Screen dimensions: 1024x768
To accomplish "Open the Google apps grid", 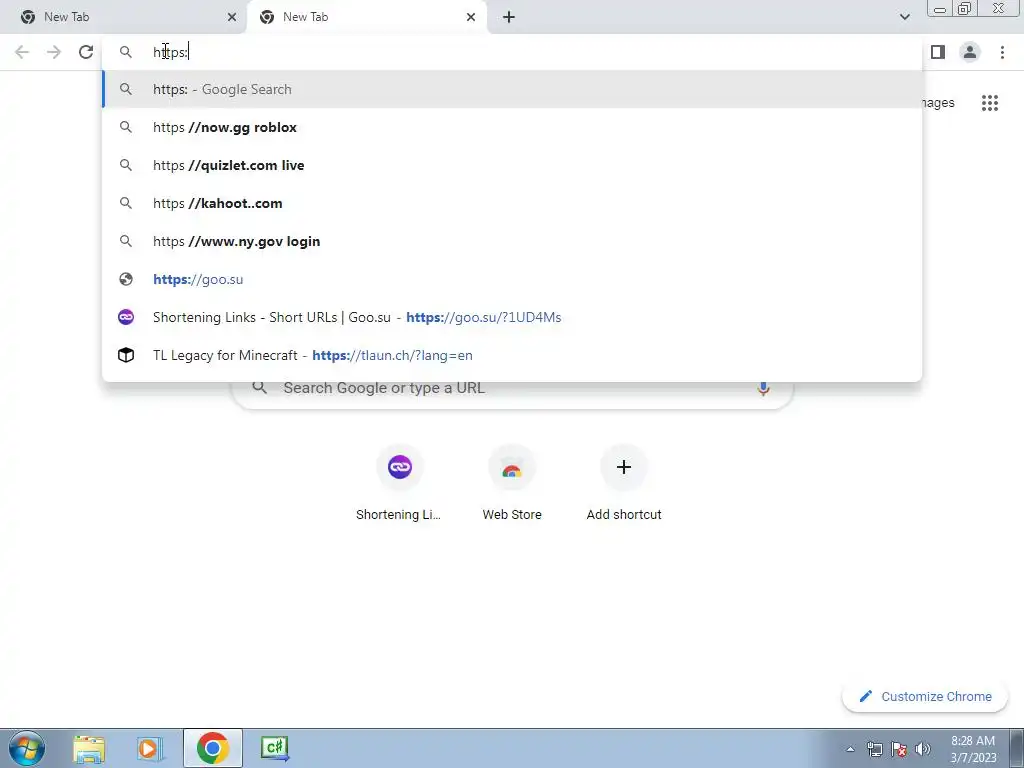I will pos(990,103).
